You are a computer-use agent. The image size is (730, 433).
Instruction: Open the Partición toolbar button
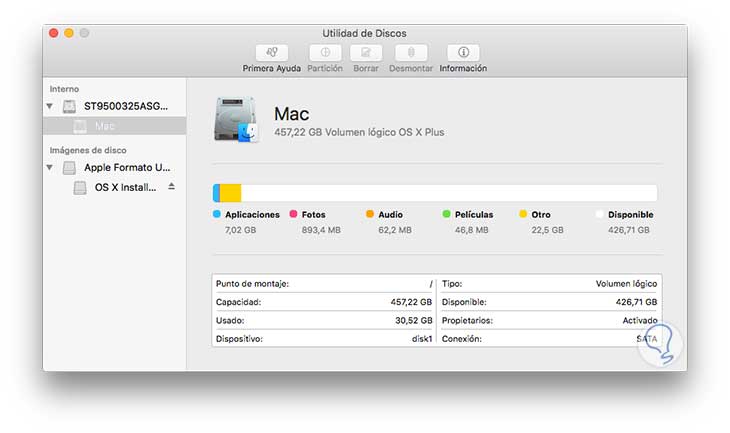(325, 53)
